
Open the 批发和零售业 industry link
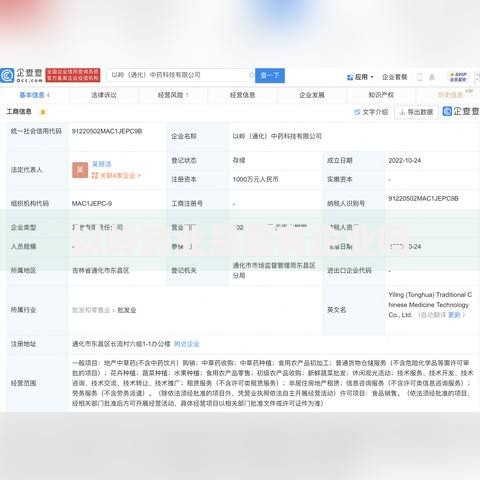pyautogui.click(x=91, y=310)
